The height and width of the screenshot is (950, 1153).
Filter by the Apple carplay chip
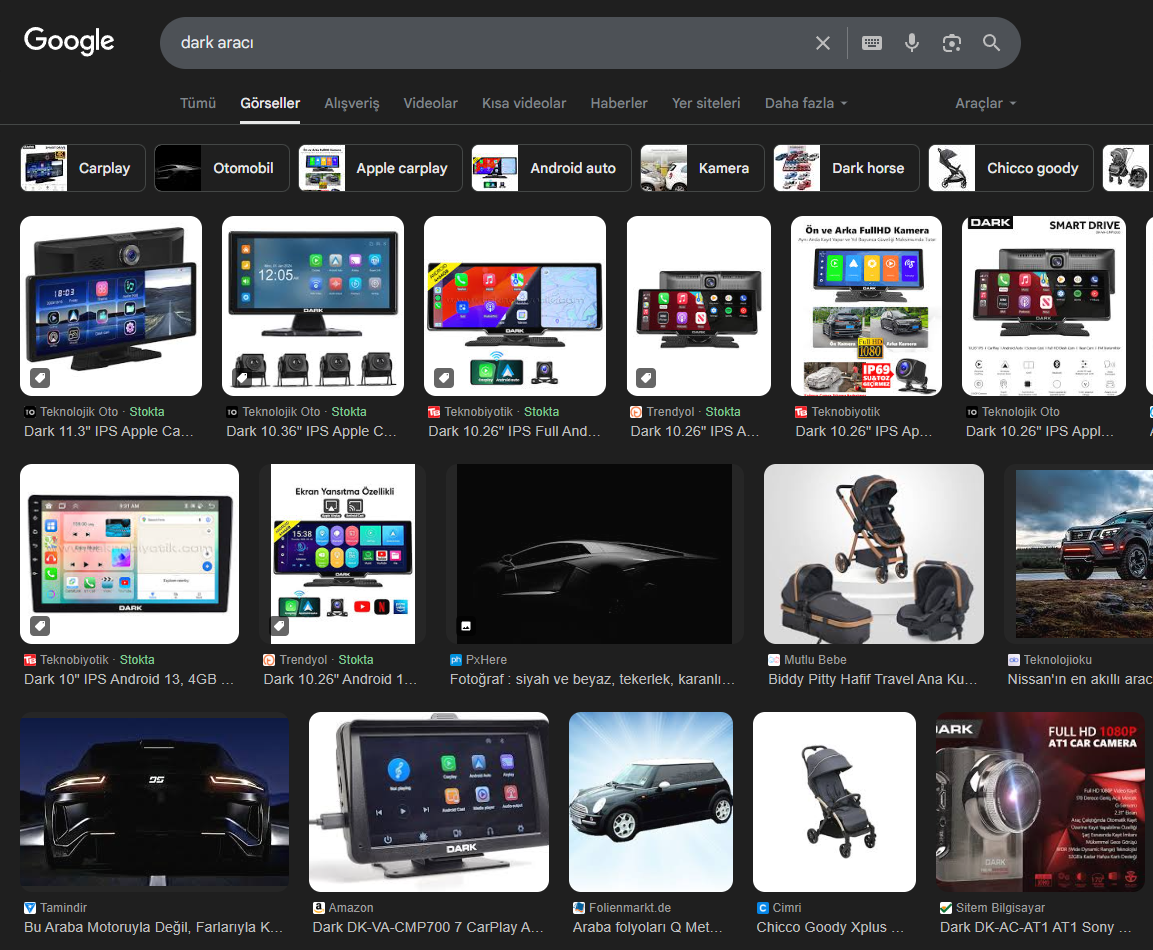tap(380, 168)
